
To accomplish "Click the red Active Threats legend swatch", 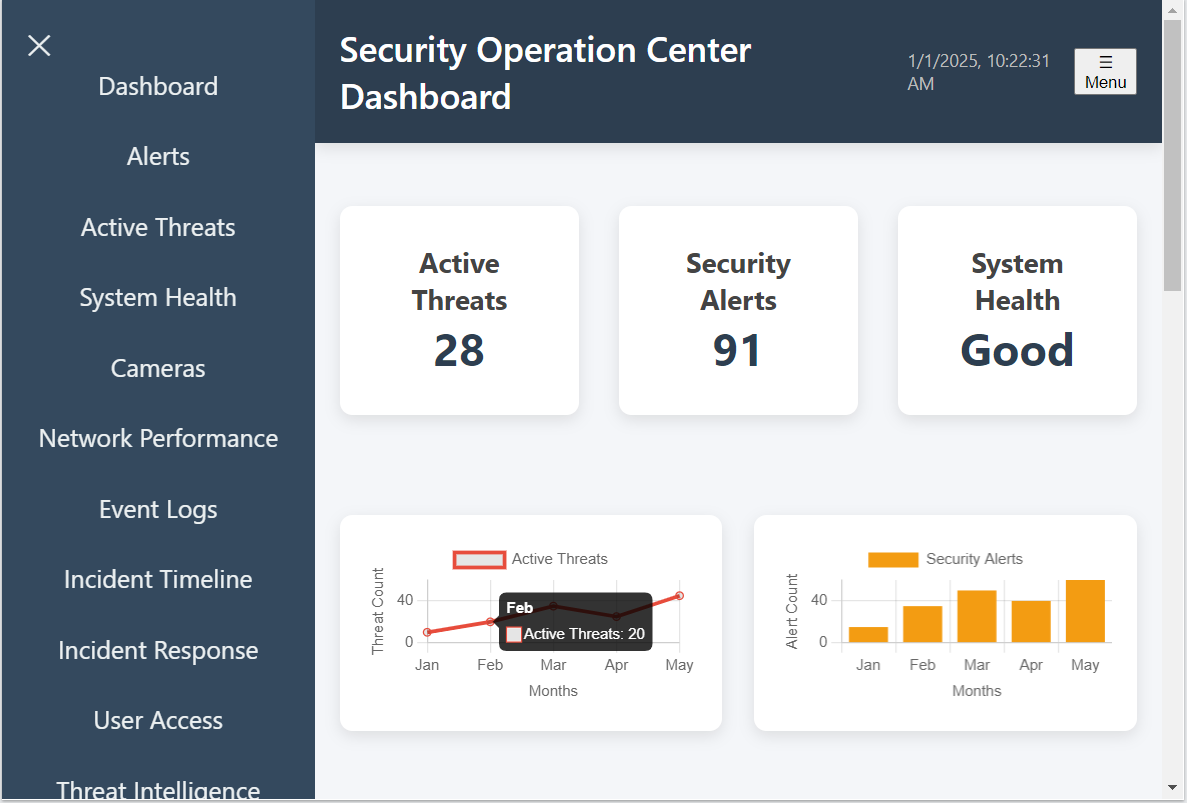I will tap(479, 559).
